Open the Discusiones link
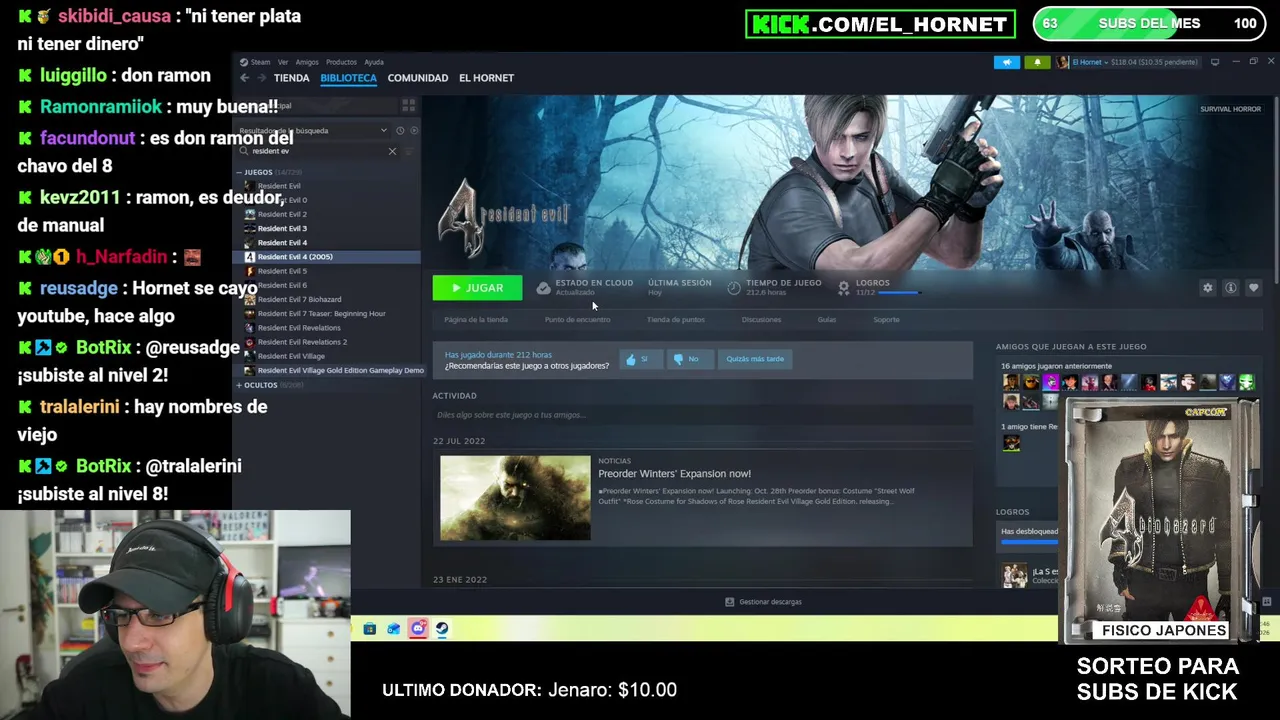The width and height of the screenshot is (1280, 720). click(x=761, y=320)
